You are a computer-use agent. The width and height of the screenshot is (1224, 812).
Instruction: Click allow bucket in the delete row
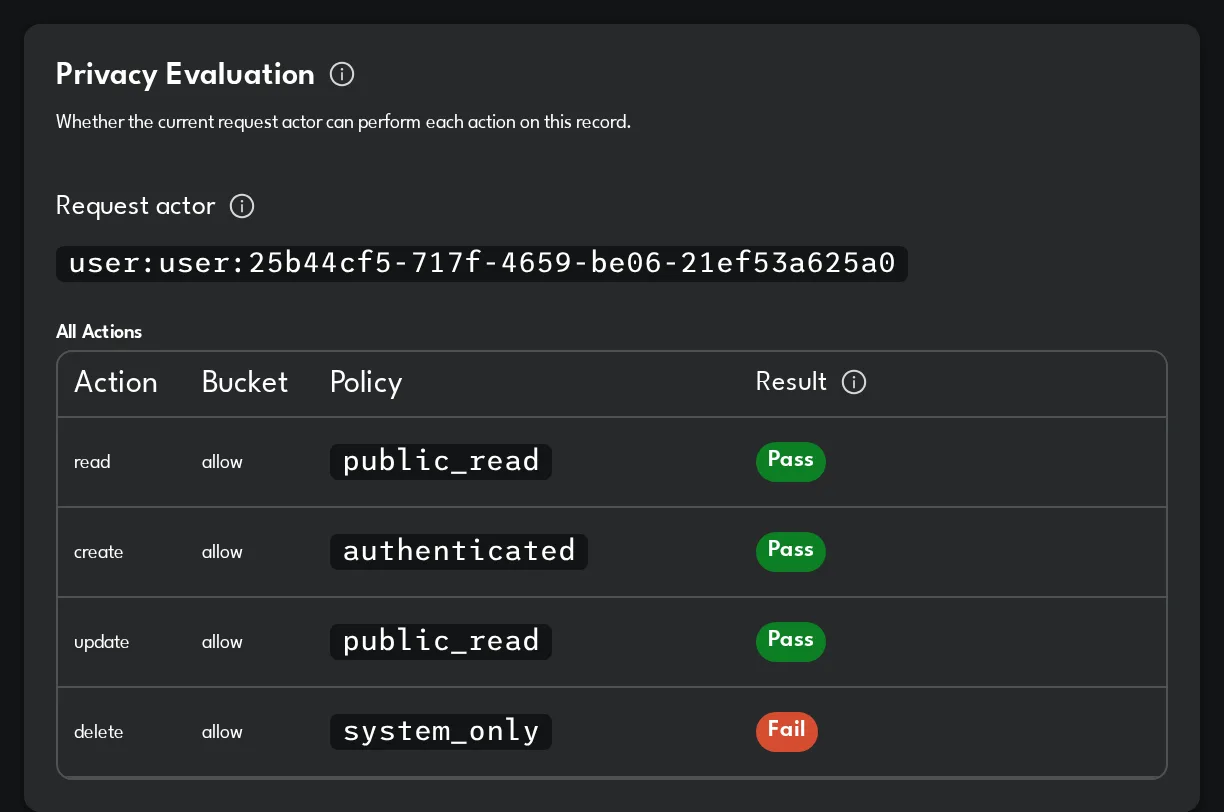click(222, 732)
